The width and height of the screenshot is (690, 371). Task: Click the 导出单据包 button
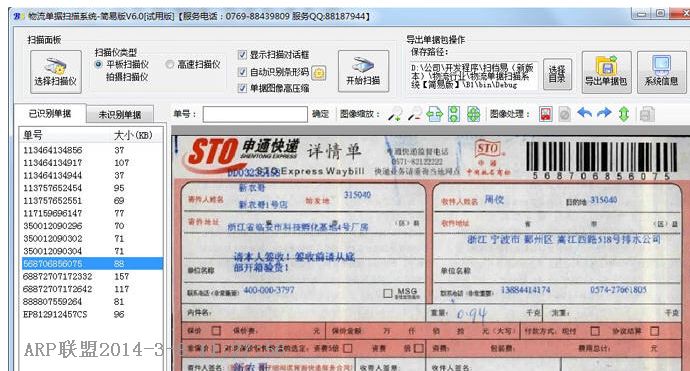606,72
